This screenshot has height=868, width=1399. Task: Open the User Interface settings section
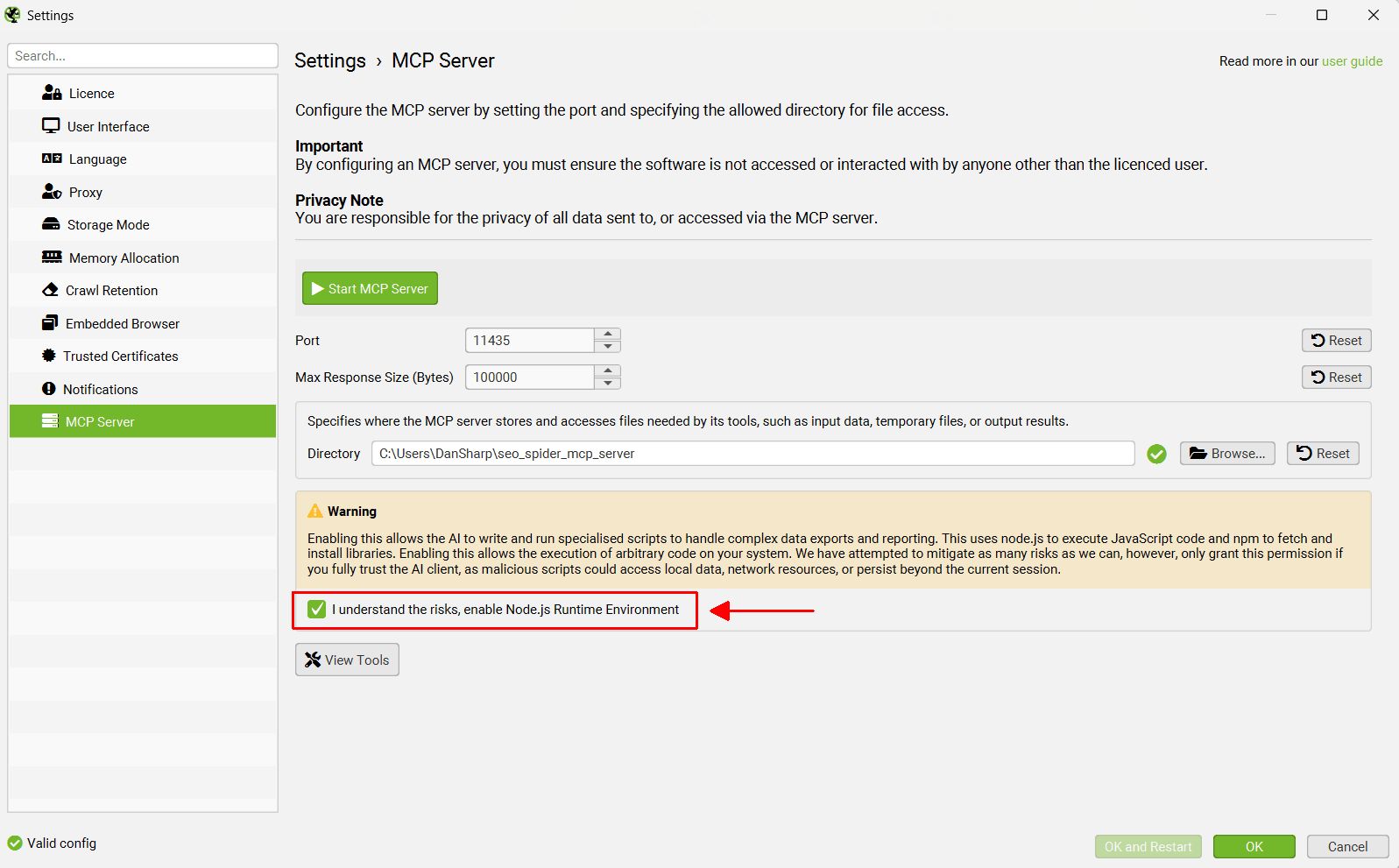pos(143,126)
